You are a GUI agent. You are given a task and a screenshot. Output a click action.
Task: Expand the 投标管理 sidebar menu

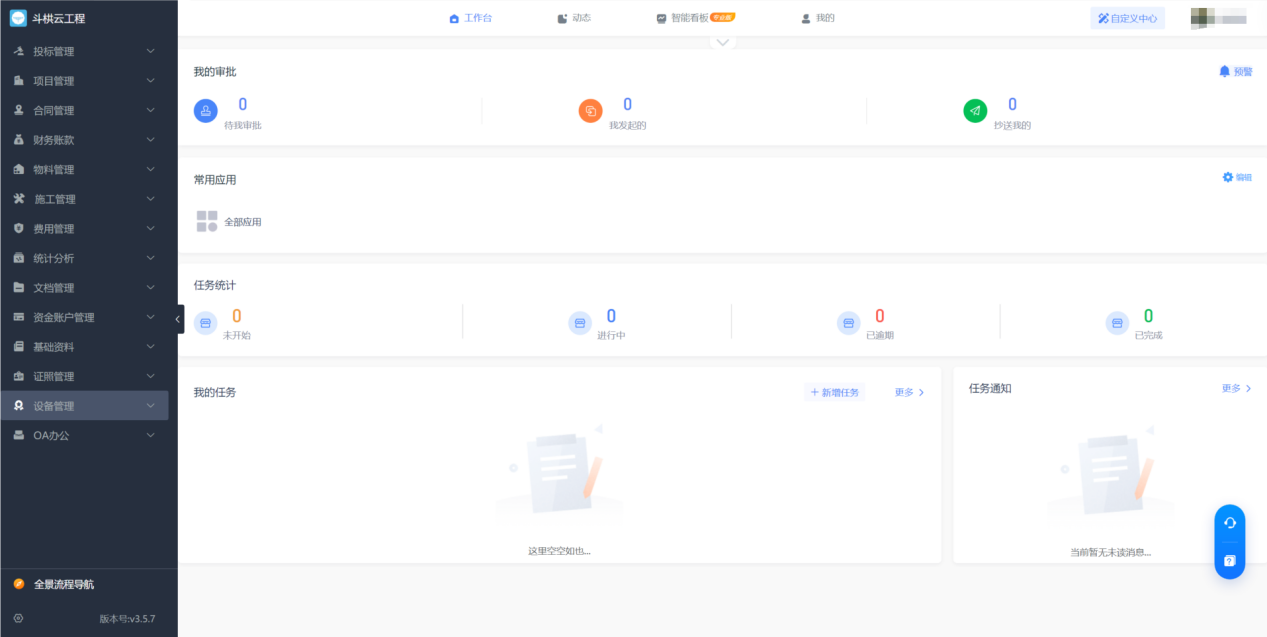[x=84, y=51]
